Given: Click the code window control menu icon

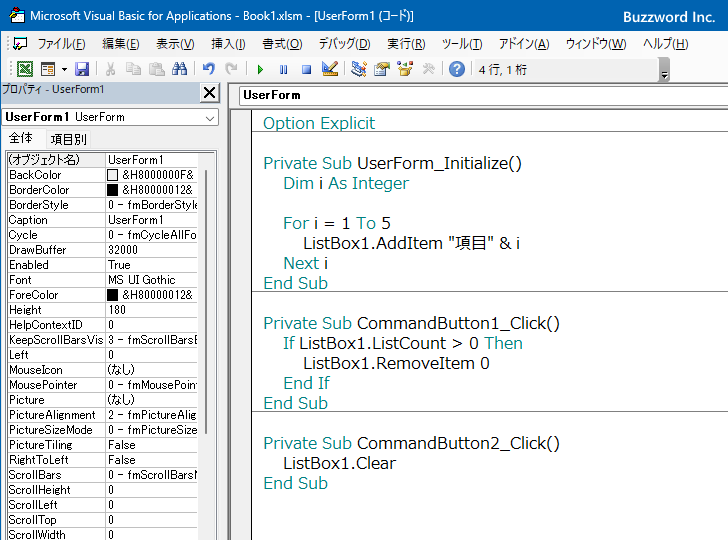Looking at the screenshot, I should click(20, 44).
